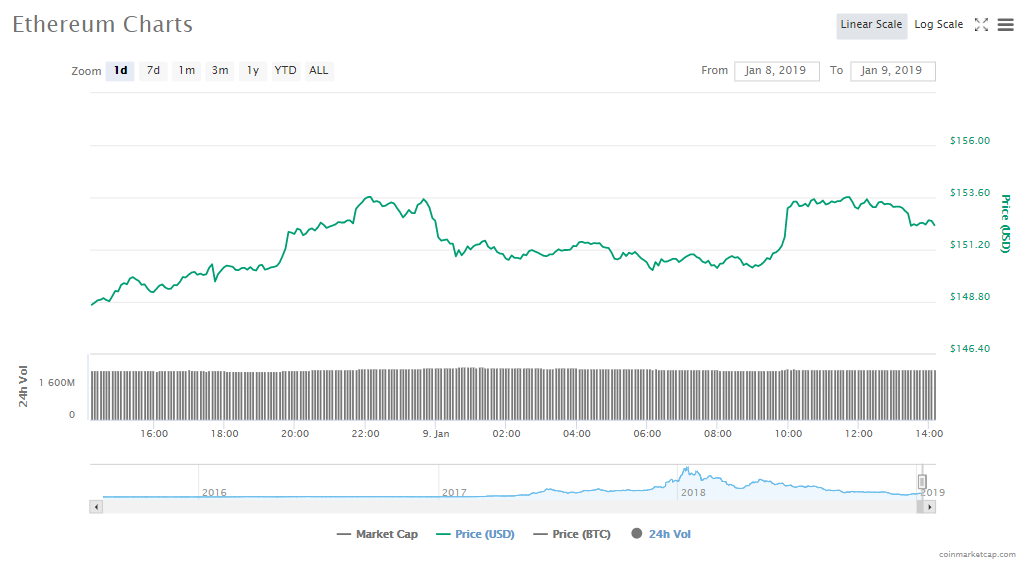Choose the 1y zoom option
Image resolution: width=1028 pixels, height=568 pixels.
click(253, 71)
